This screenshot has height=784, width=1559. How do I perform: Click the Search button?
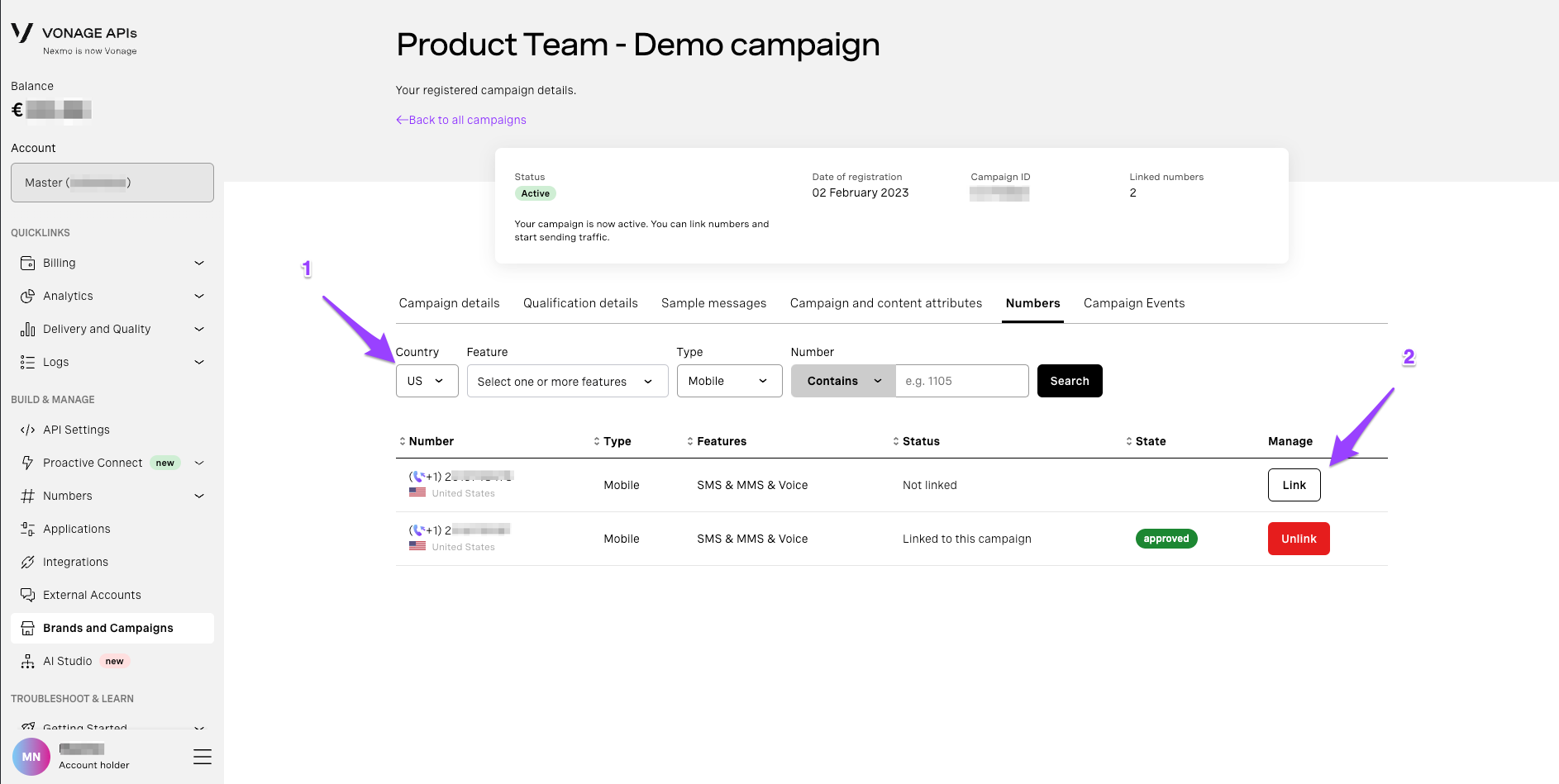pos(1070,381)
